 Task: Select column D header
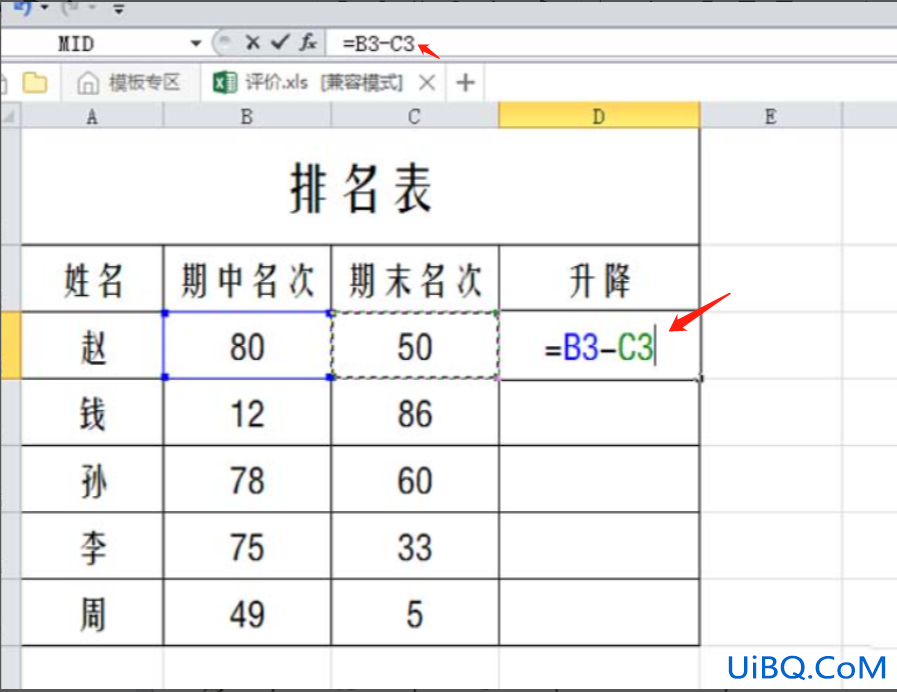599,116
